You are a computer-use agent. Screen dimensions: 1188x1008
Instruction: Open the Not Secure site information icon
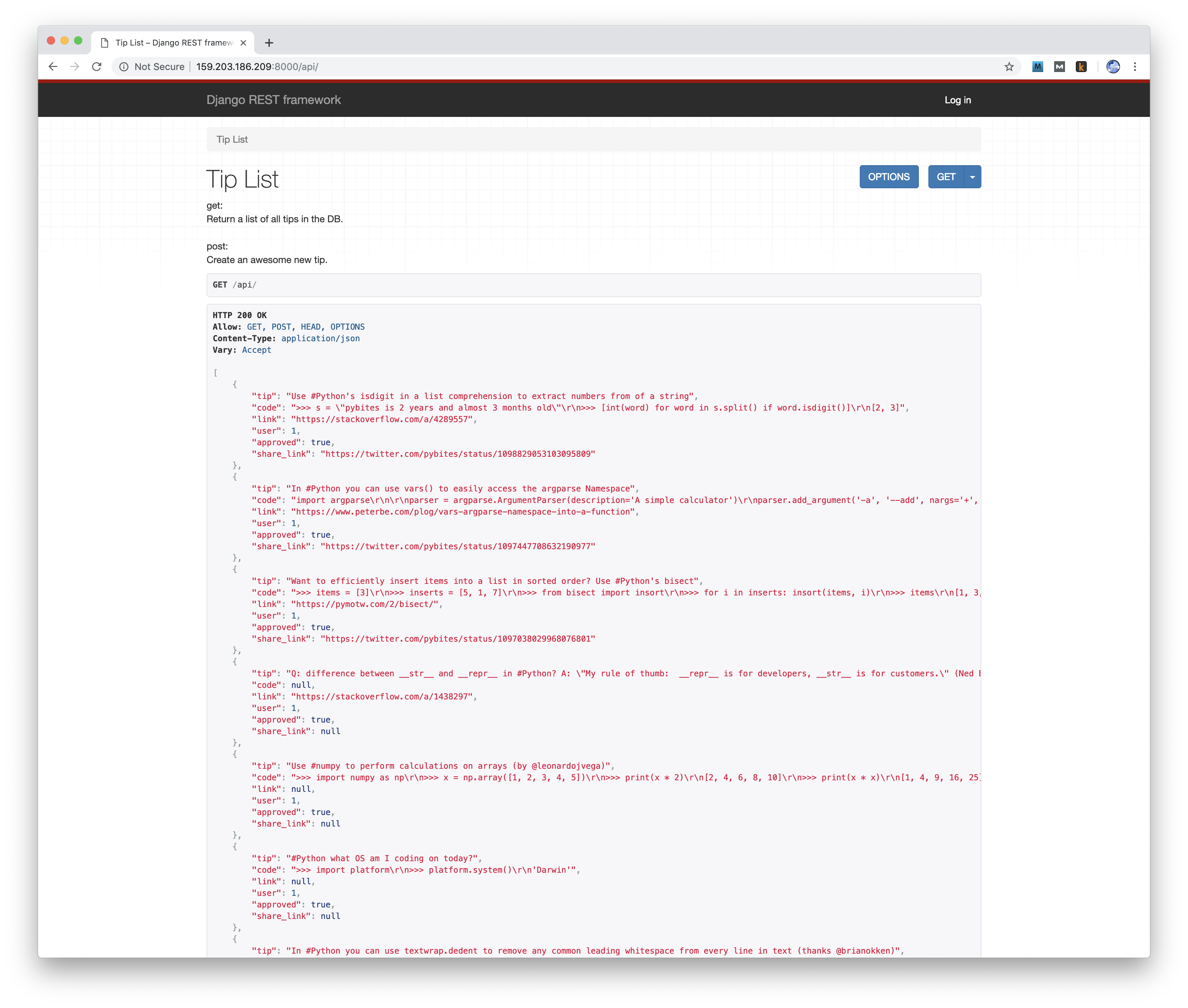[125, 66]
